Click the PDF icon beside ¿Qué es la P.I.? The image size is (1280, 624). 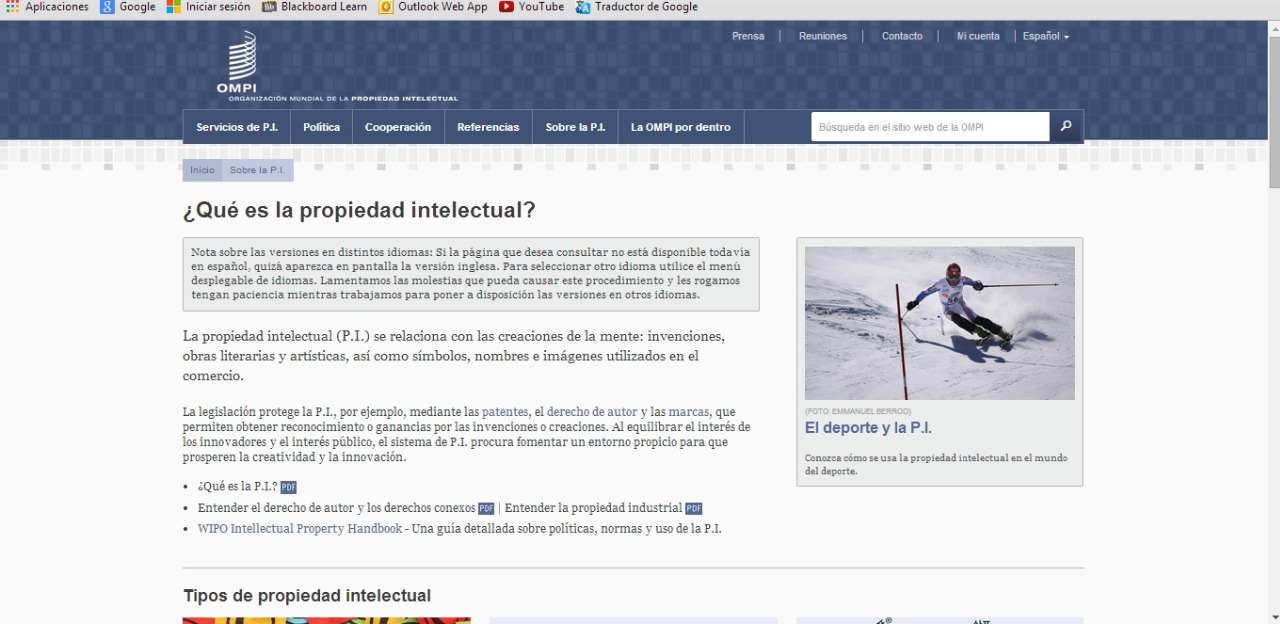(288, 487)
